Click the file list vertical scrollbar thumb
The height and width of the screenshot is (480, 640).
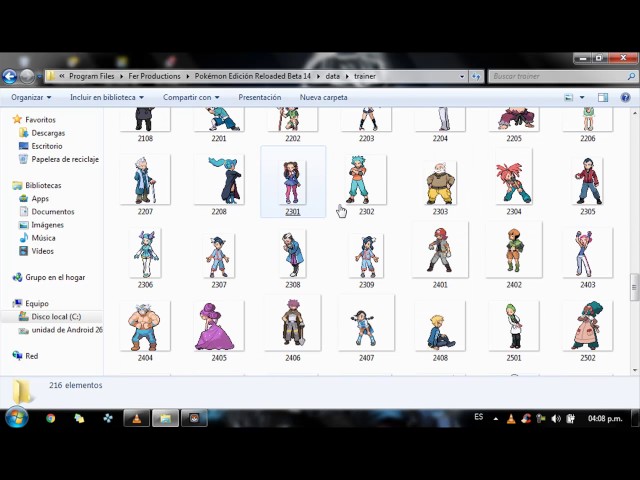coord(634,287)
